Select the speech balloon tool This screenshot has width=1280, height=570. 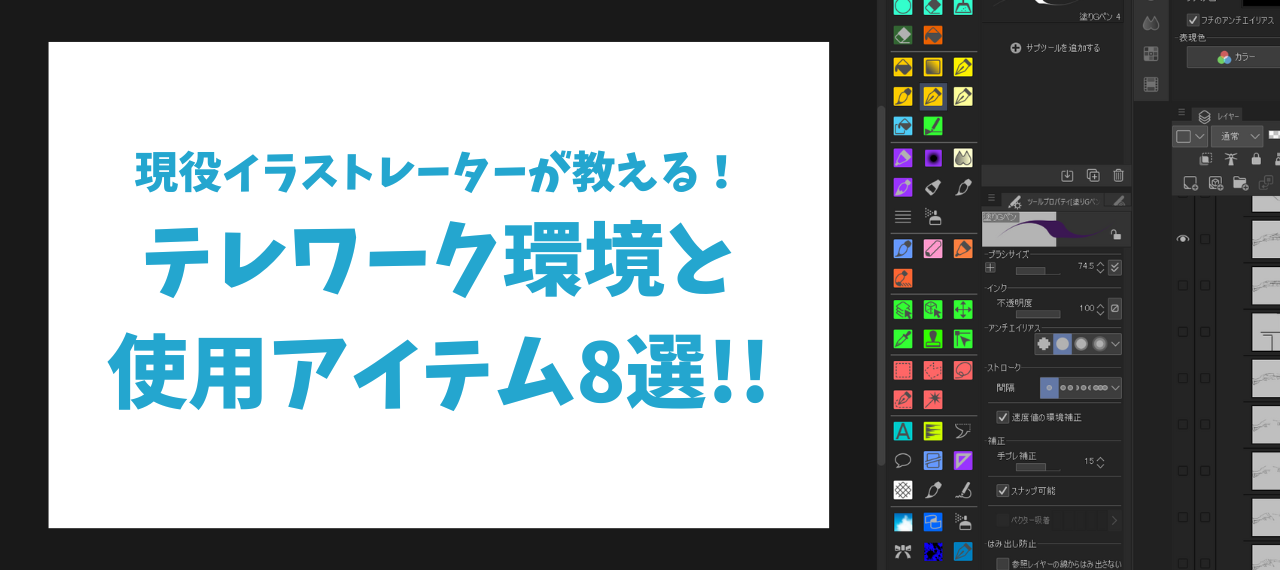pos(903,461)
